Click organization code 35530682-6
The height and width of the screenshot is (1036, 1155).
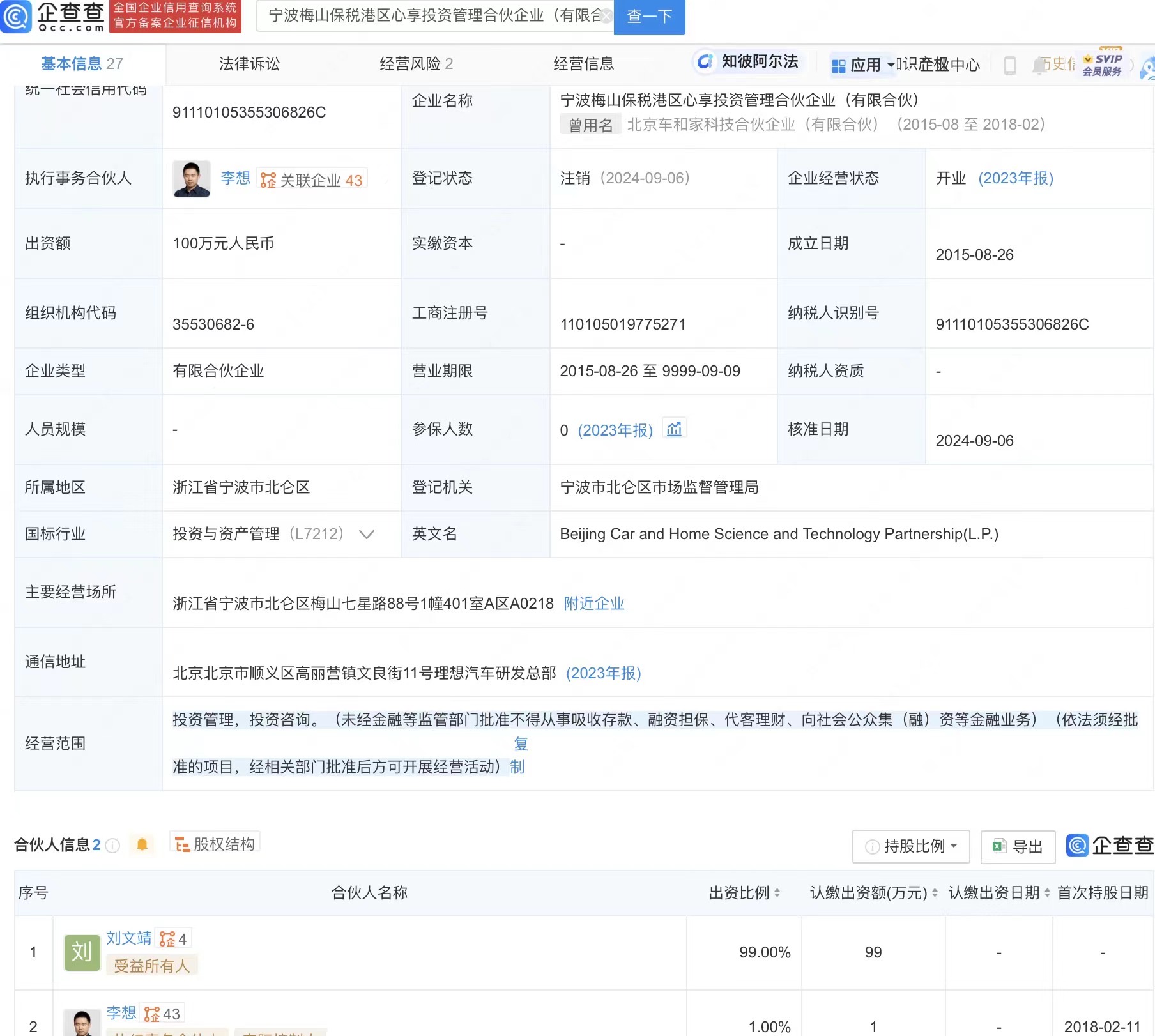click(213, 324)
